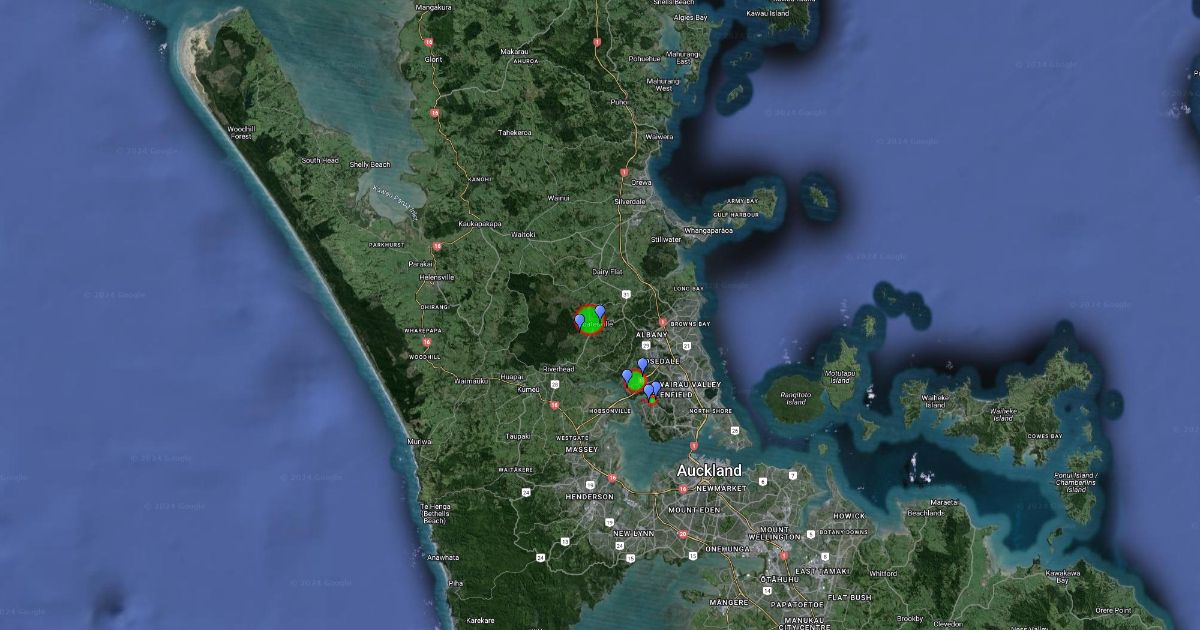Click the small green marker beside Glenfield

pyautogui.click(x=652, y=399)
